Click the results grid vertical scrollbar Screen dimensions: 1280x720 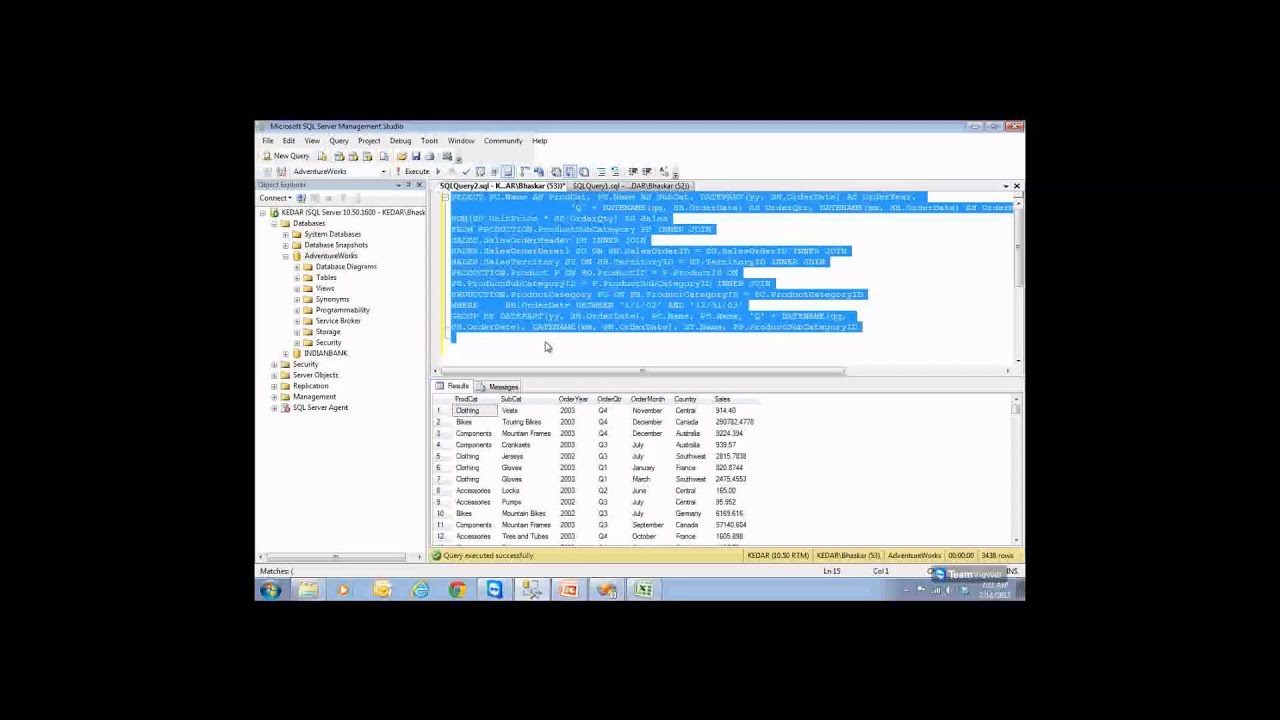pyautogui.click(x=1016, y=470)
